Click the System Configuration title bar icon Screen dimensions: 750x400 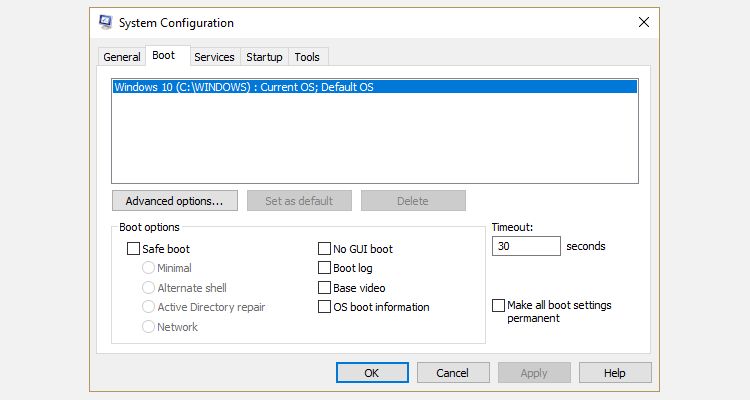pos(106,21)
